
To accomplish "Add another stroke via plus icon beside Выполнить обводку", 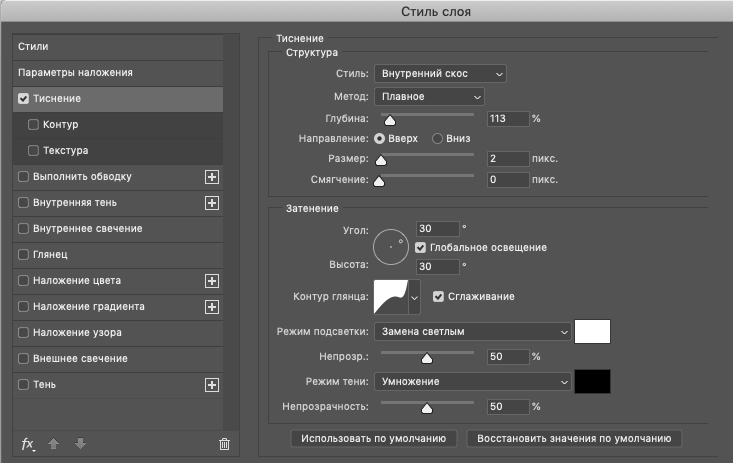I will click(x=212, y=177).
